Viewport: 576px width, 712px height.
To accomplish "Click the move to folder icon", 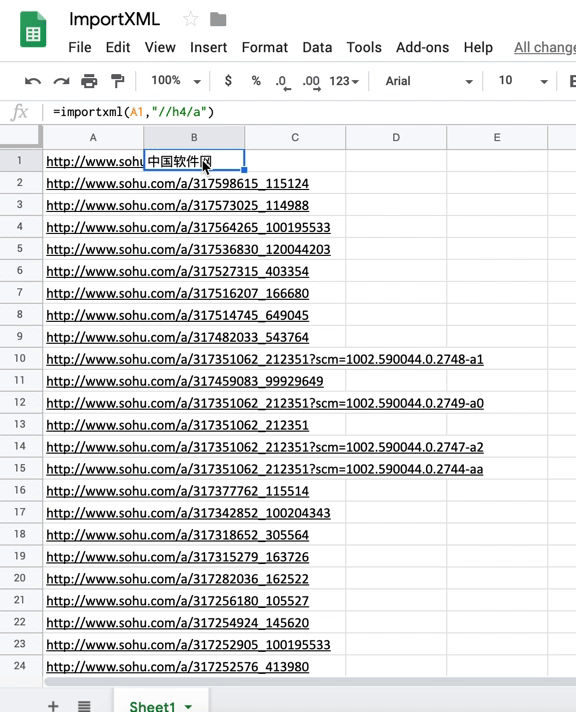I will click(x=218, y=20).
